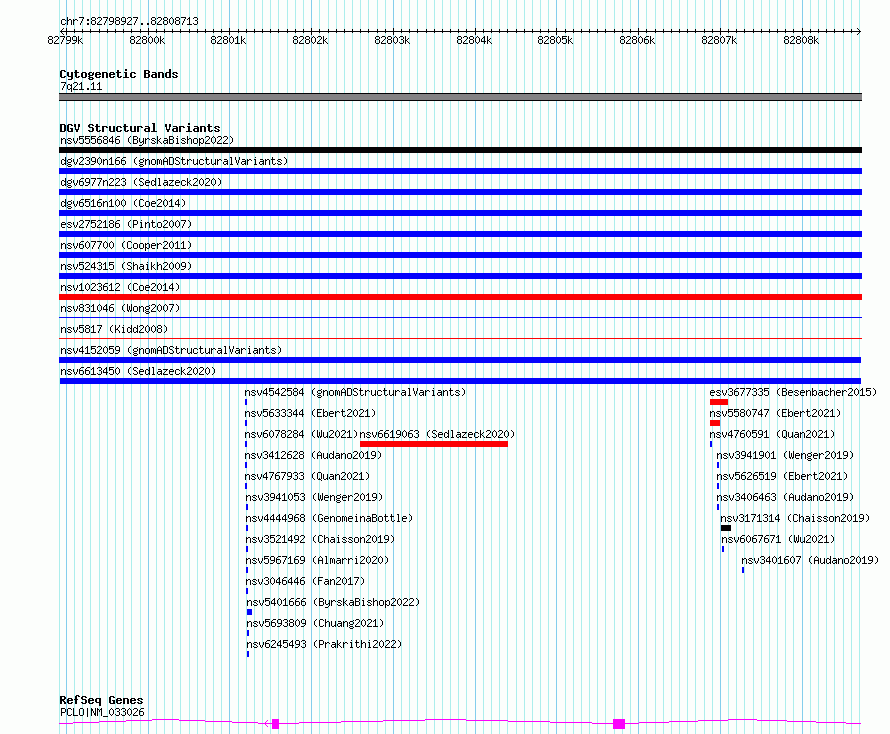
Task: Open nsv3401607 (Audano2019) variant
Action: tap(810, 560)
